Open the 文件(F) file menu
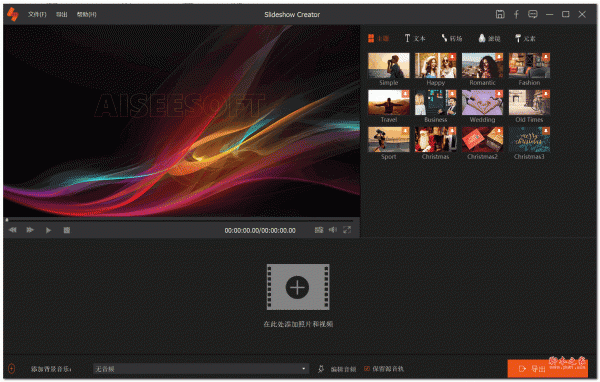Viewport: 600px width, 382px height. (x=37, y=15)
